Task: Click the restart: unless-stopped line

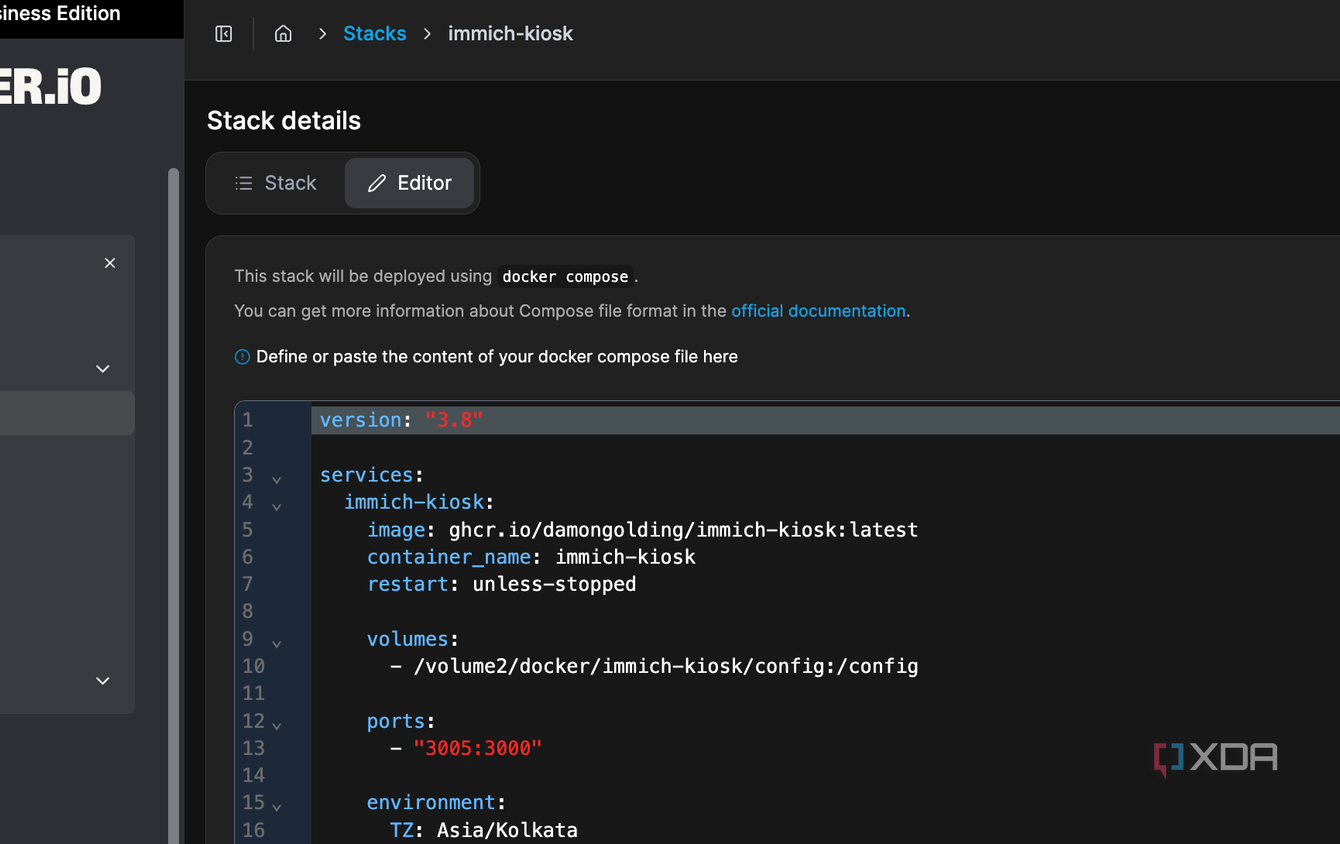Action: tap(501, 584)
